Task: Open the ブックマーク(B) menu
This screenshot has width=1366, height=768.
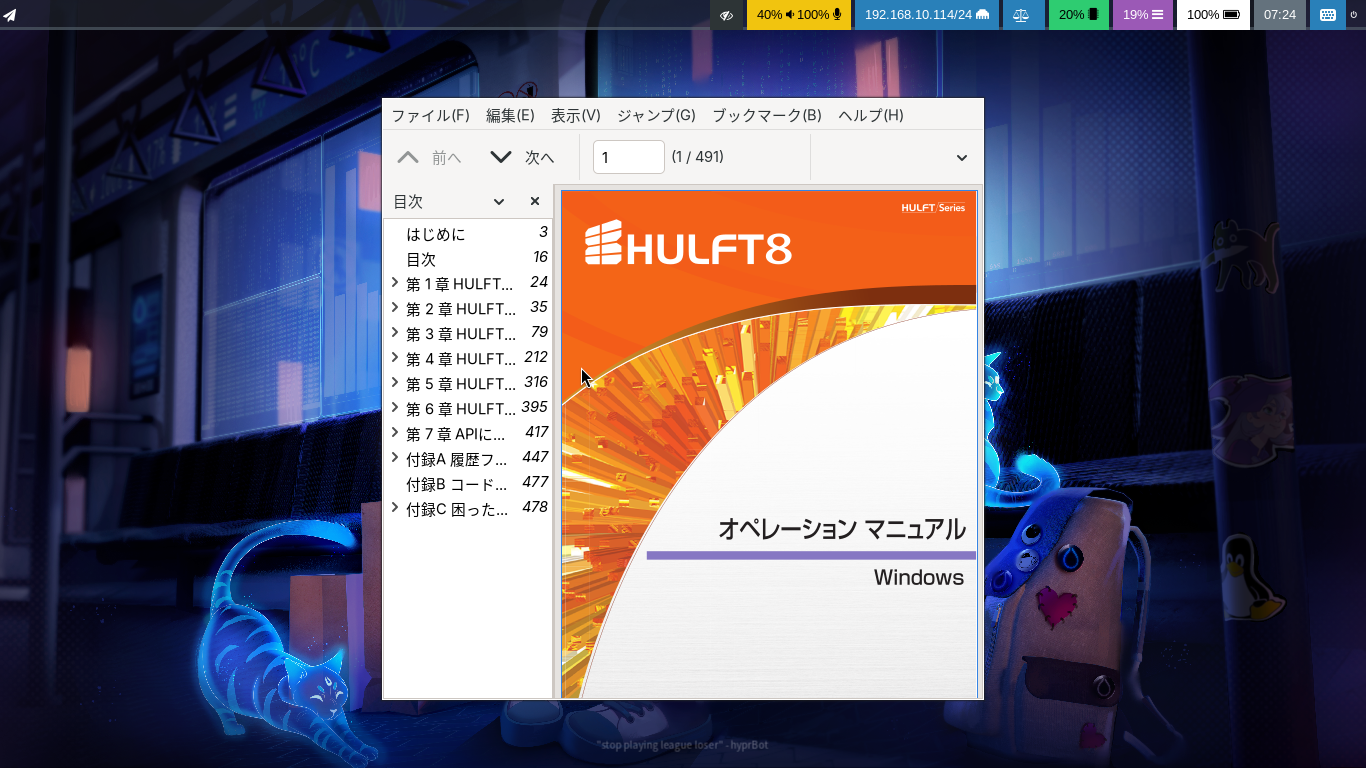Action: tap(767, 115)
